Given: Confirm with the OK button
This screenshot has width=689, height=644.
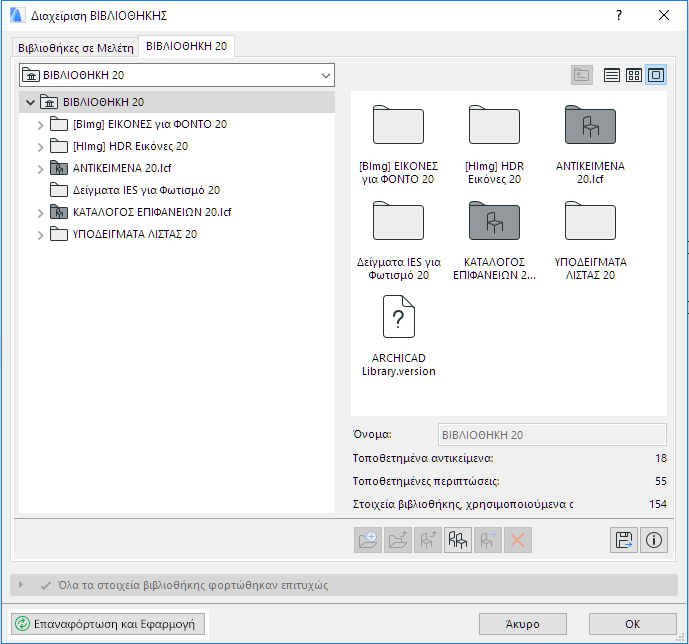Looking at the screenshot, I should pos(632,624).
